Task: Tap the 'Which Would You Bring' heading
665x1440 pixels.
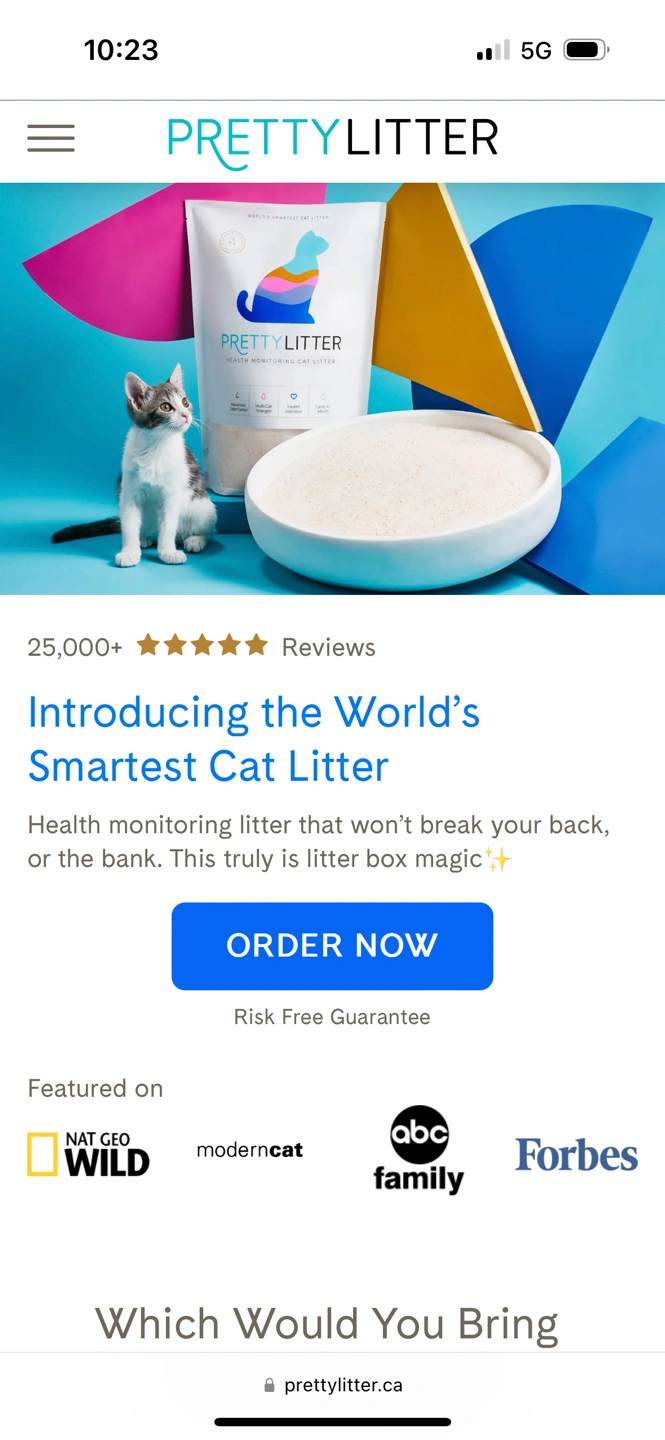Action: (327, 1324)
